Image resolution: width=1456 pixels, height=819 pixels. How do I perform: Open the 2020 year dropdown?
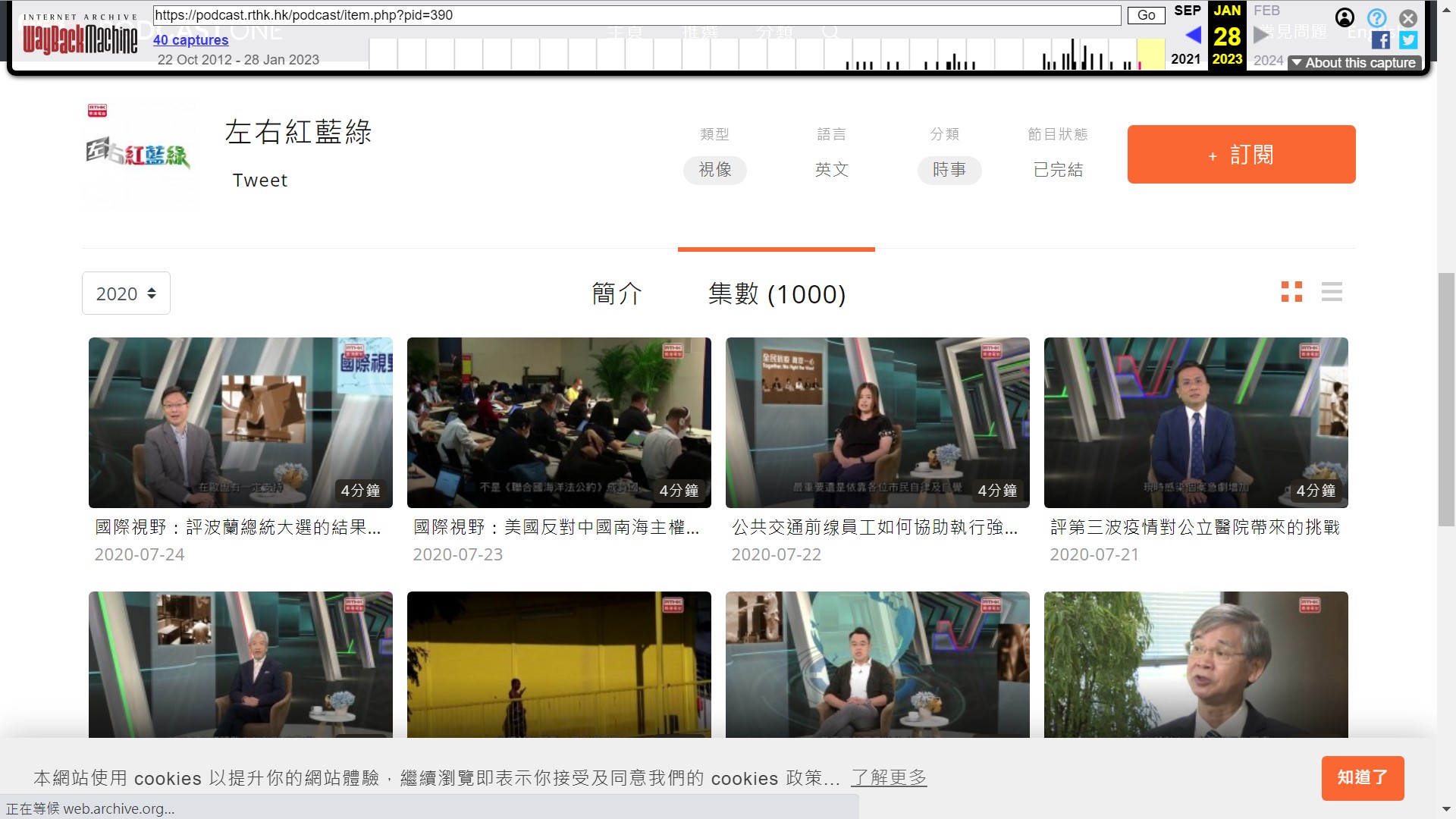tap(126, 293)
